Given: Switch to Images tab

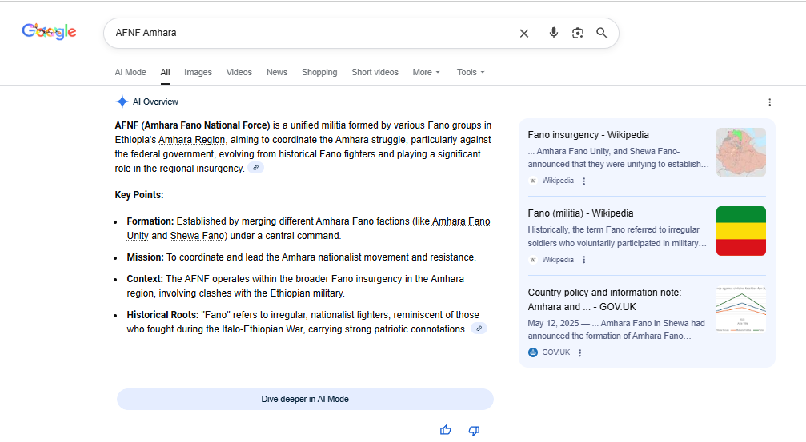Looking at the screenshot, I should pos(198,72).
